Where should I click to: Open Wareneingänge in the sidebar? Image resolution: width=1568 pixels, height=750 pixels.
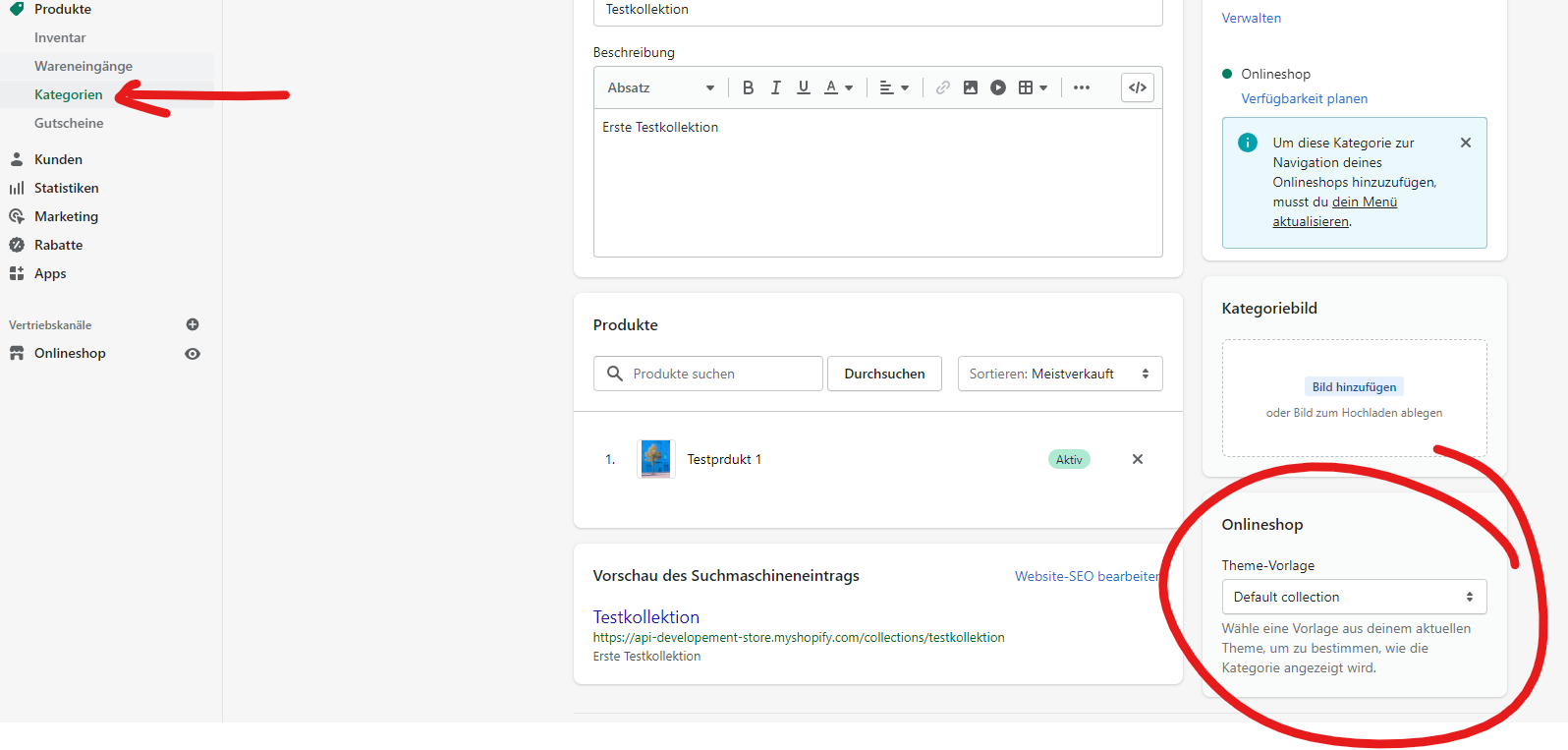84,66
